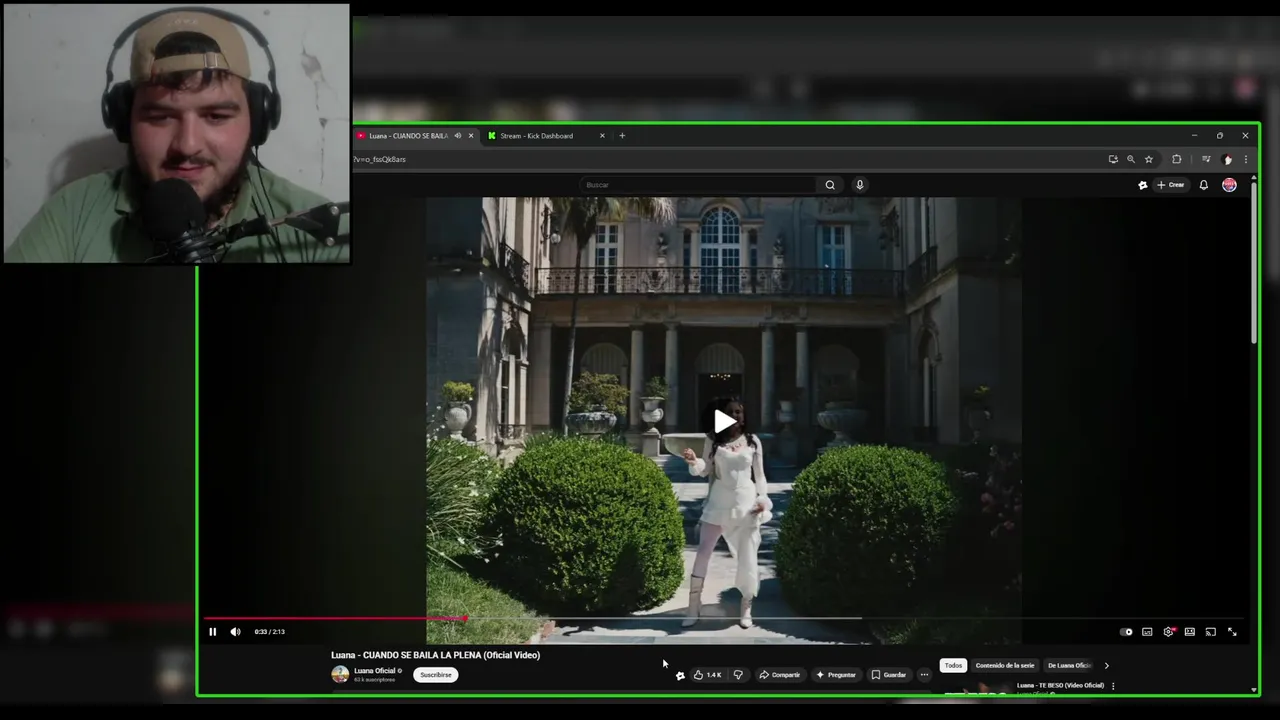Switch to the Stream - Kick Dashboard tab

(537, 136)
